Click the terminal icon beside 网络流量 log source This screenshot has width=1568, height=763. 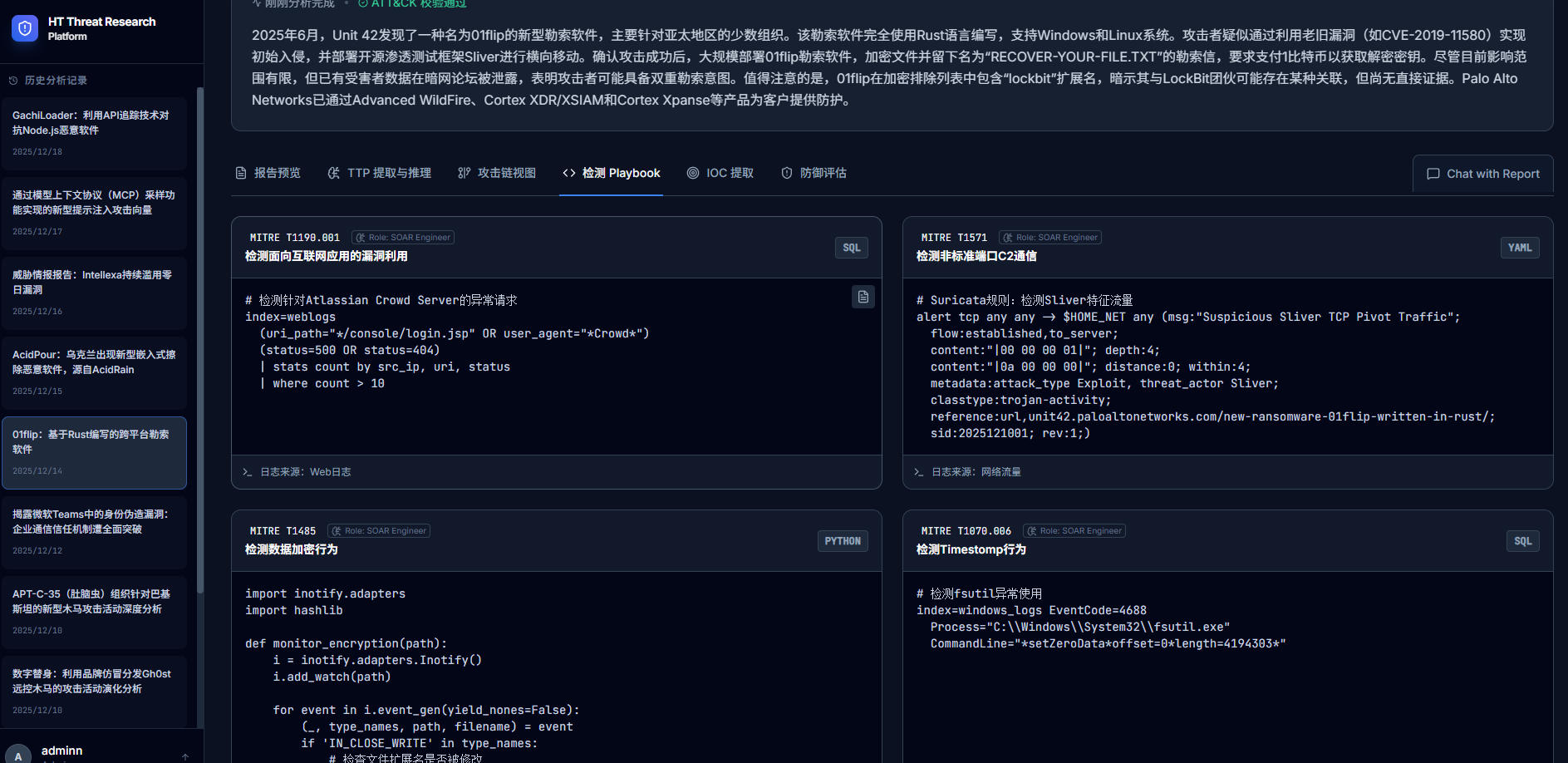[918, 472]
